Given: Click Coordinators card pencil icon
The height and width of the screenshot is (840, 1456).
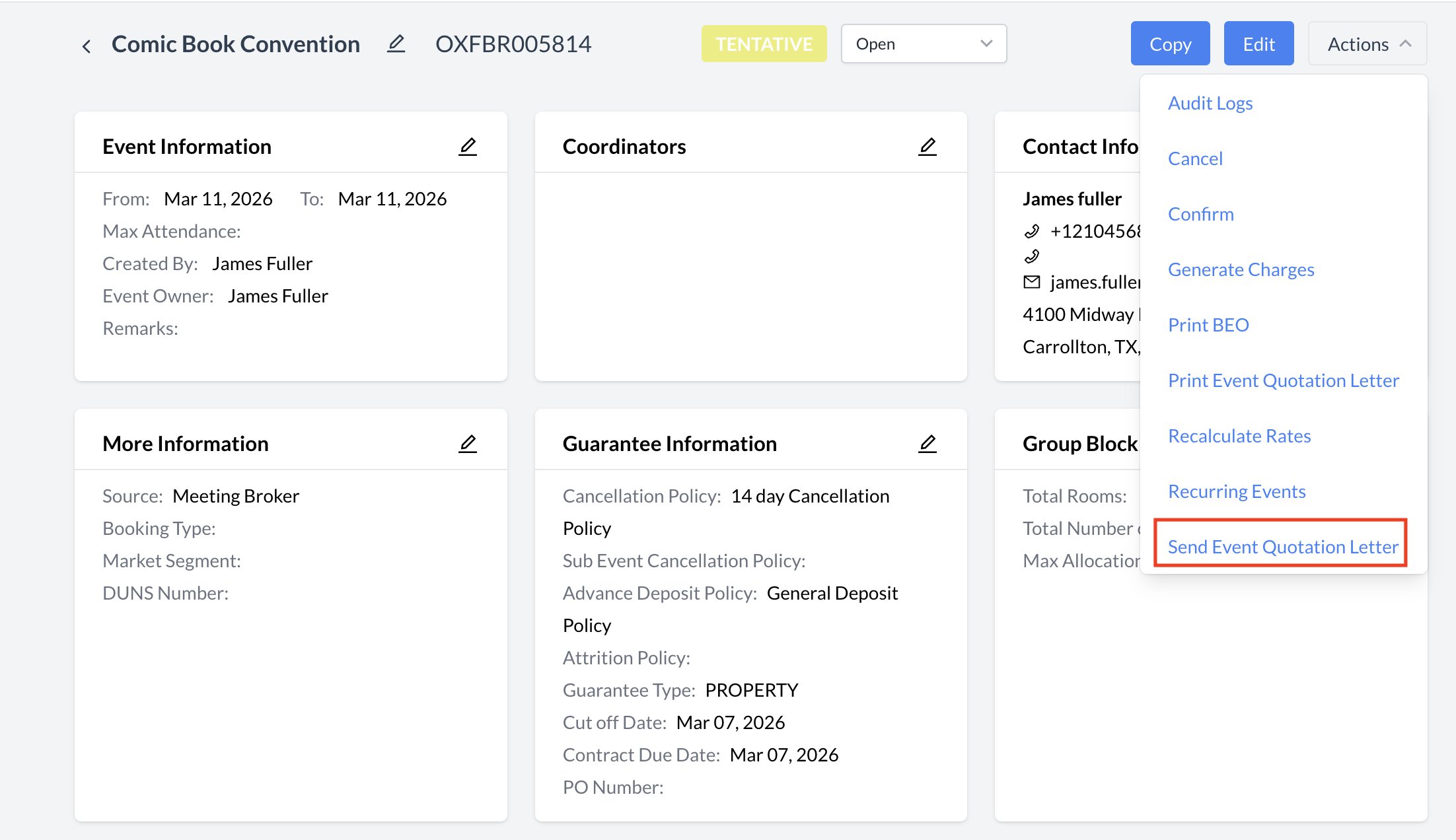Looking at the screenshot, I should [x=928, y=146].
